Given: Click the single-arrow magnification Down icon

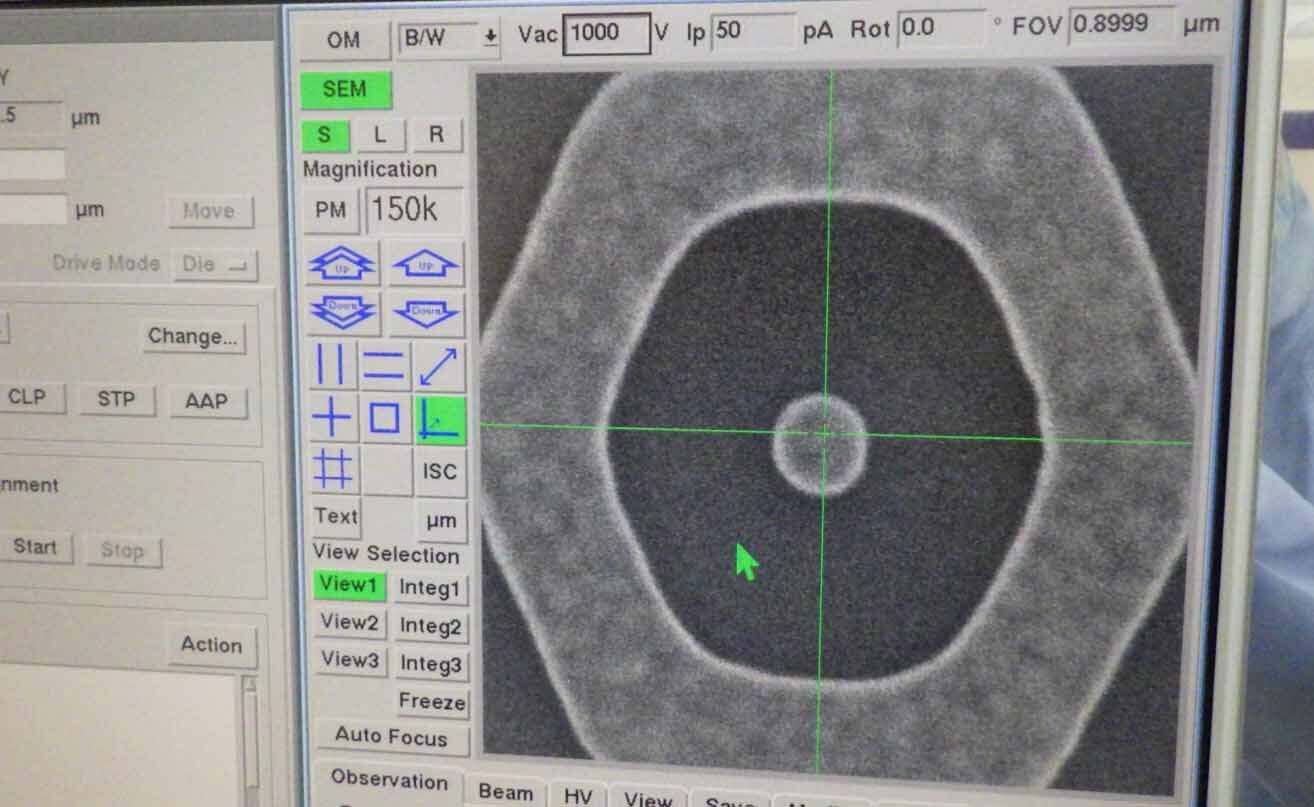Looking at the screenshot, I should tap(426, 314).
